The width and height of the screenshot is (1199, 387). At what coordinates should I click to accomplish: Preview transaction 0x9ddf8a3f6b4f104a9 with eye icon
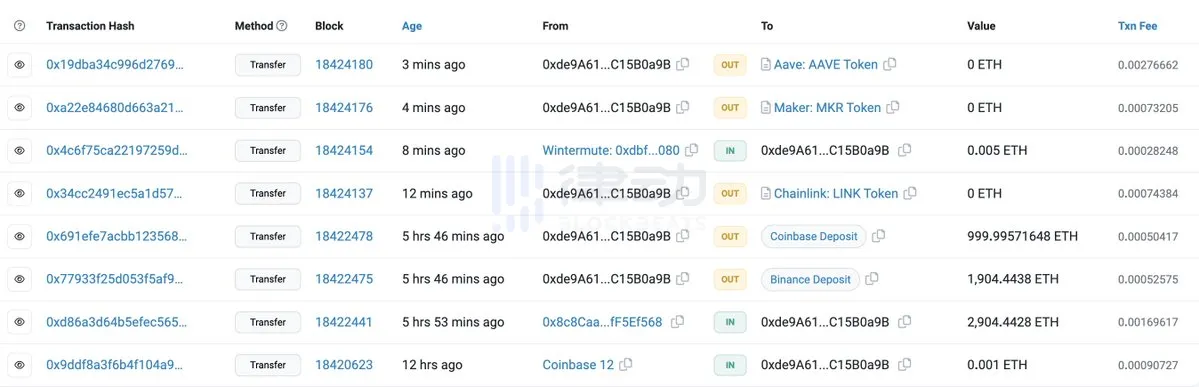pos(20,365)
